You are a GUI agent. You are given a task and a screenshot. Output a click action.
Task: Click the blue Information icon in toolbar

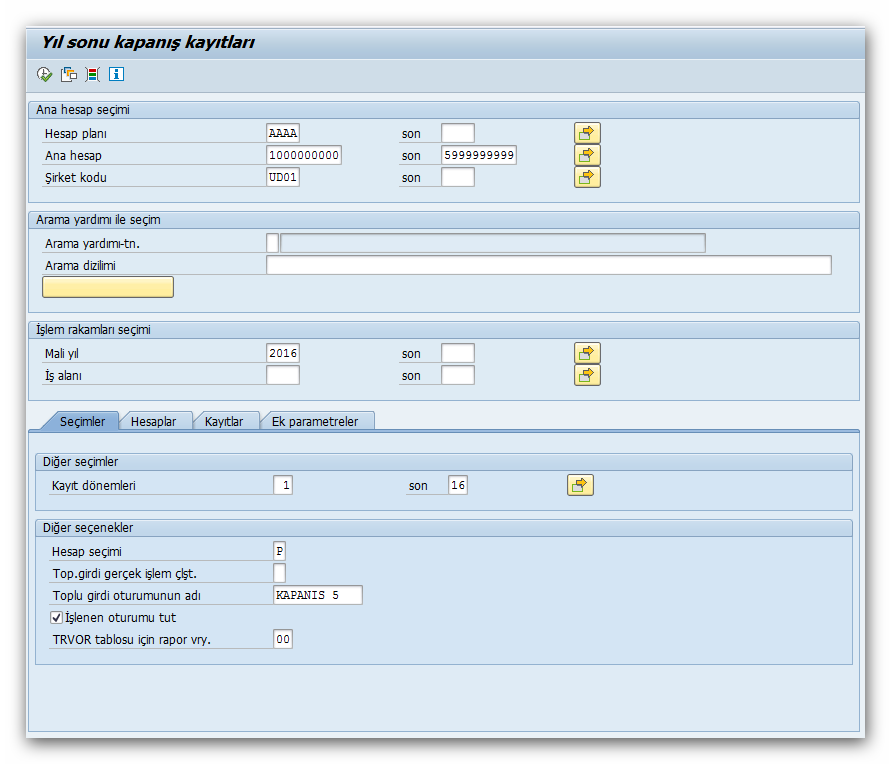116,74
